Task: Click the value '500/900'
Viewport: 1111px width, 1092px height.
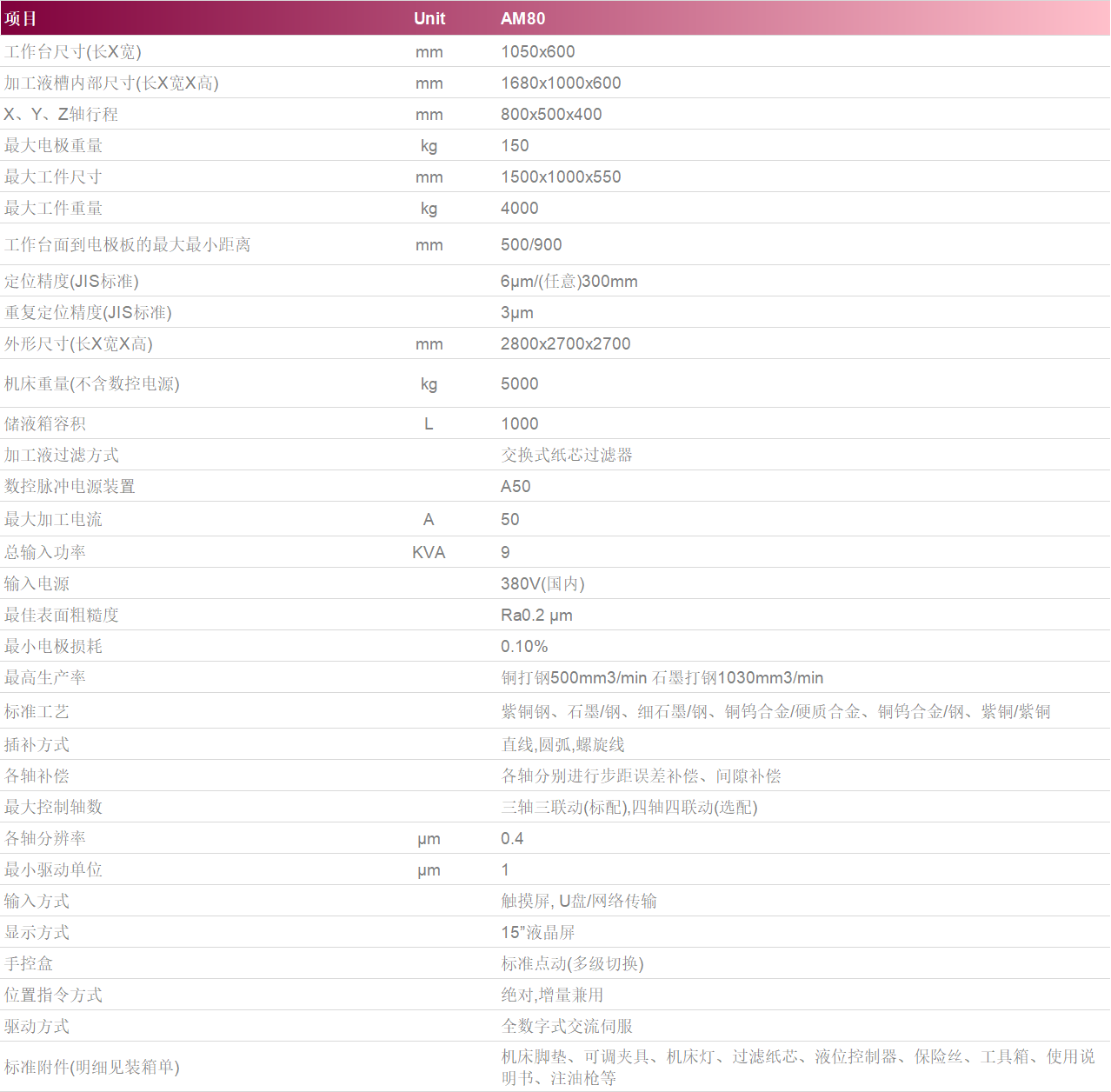Action: click(x=531, y=244)
